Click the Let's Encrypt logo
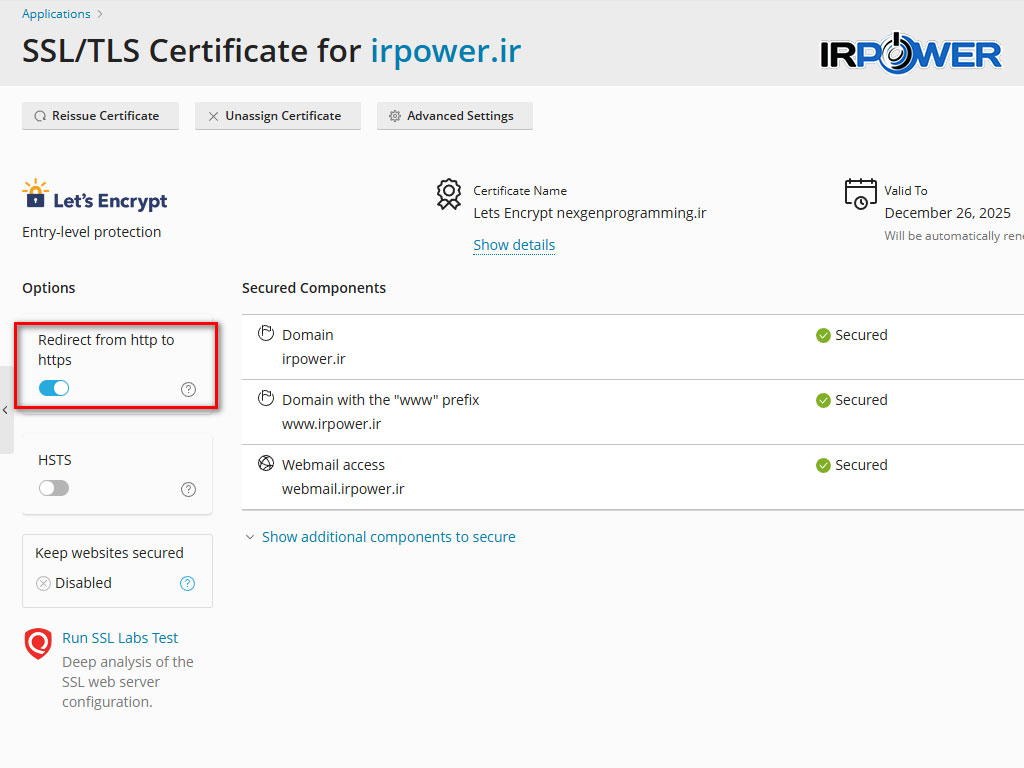Viewport: 1024px width, 768px height. [x=95, y=196]
